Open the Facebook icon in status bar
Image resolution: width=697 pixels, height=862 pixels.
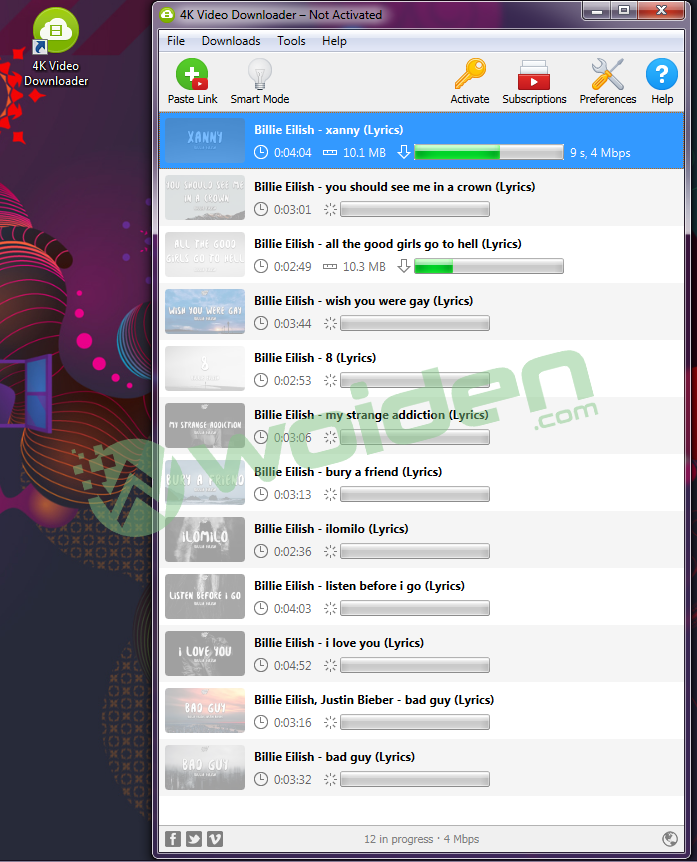click(x=173, y=839)
